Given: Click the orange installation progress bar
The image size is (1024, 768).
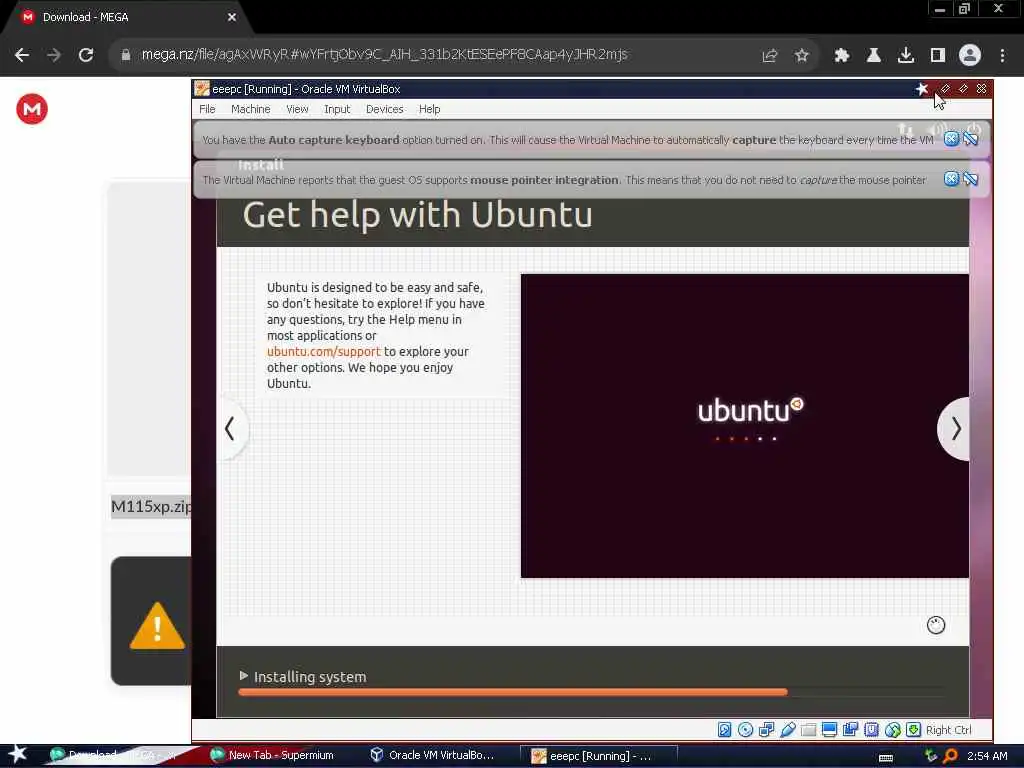Looking at the screenshot, I should point(513,692).
